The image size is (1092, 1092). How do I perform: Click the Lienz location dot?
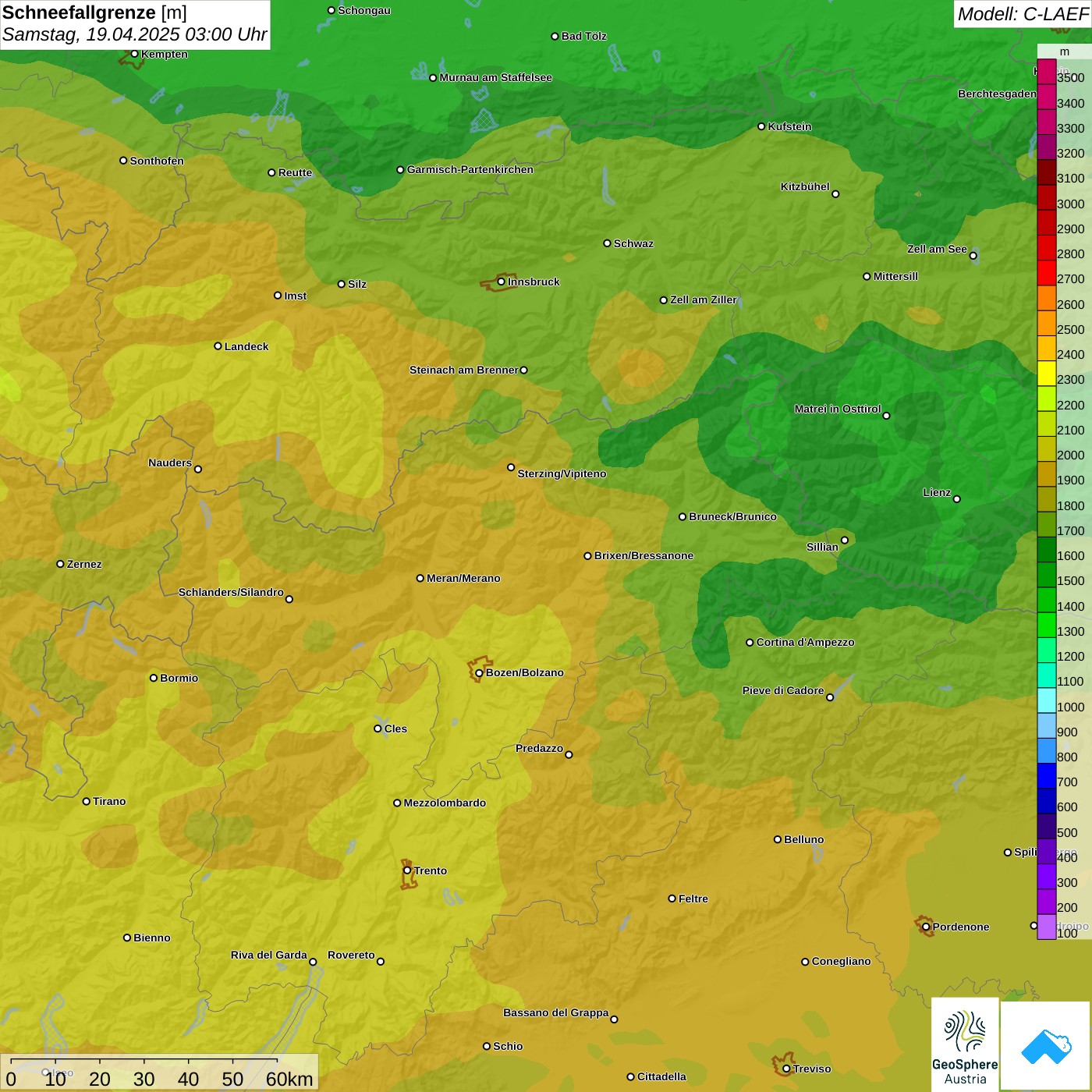pos(957,499)
